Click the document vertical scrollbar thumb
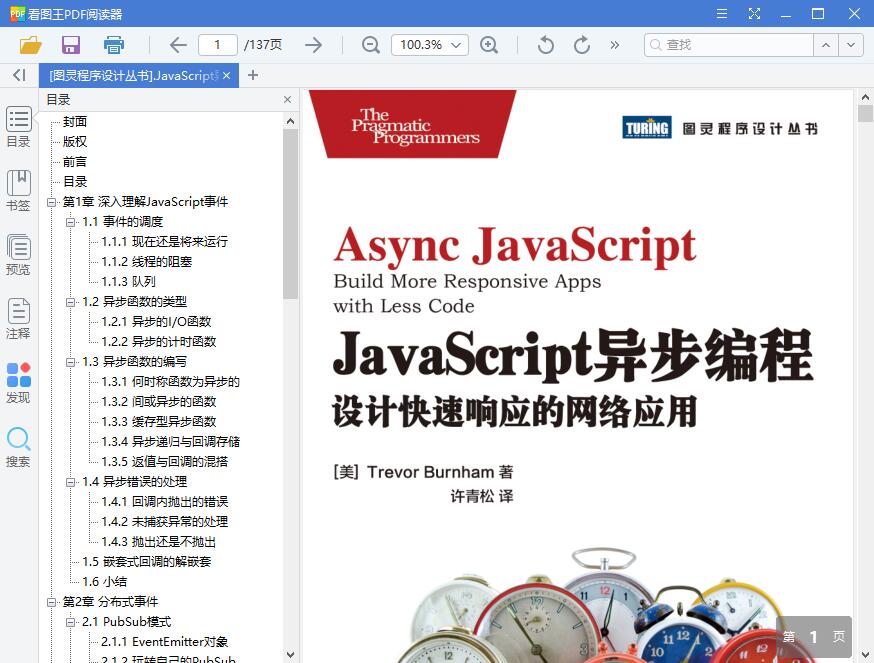Screen dimensions: 874x663 point(865,114)
